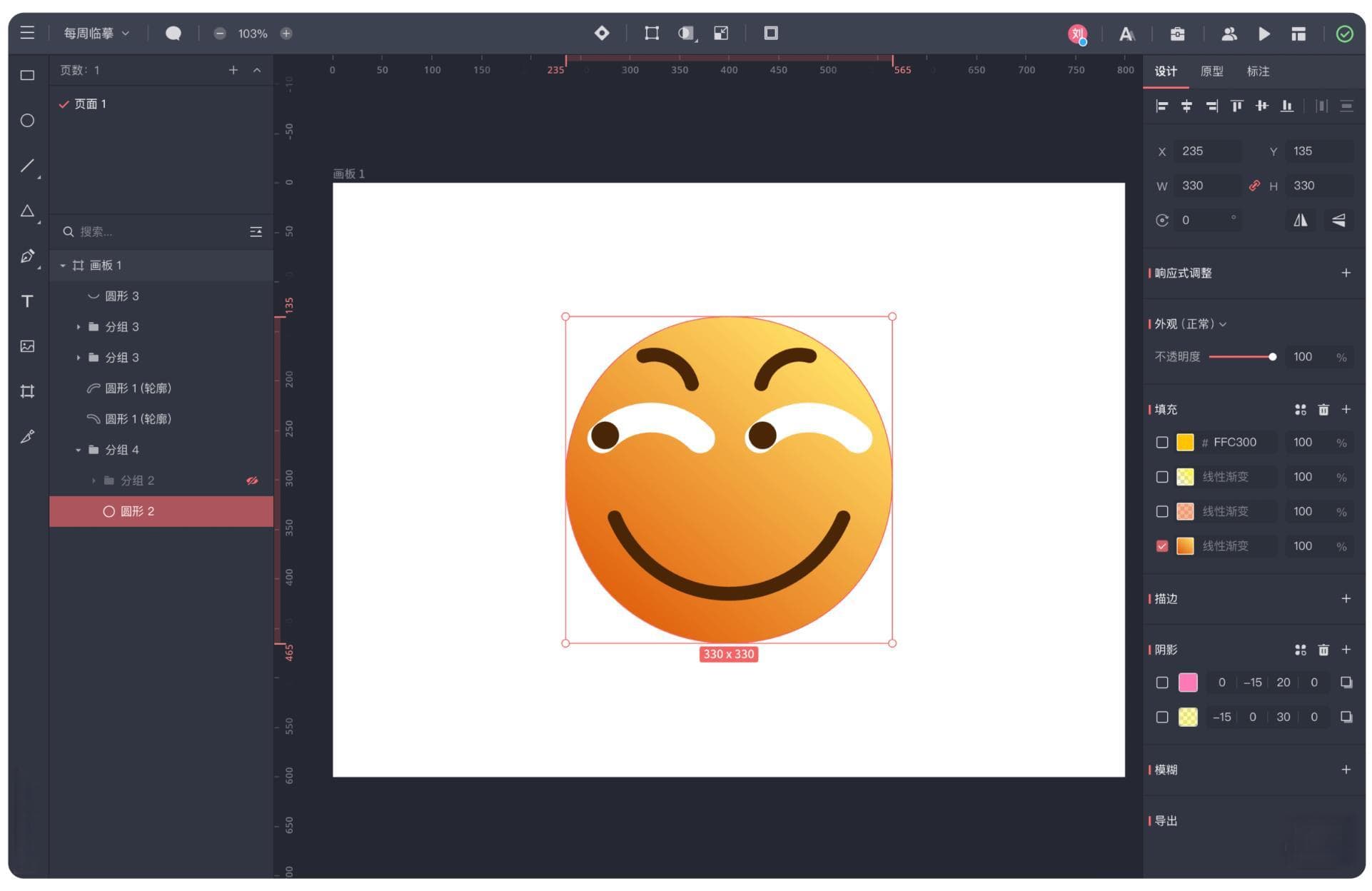
Task: Switch to the 设计 tab
Action: (x=1166, y=71)
